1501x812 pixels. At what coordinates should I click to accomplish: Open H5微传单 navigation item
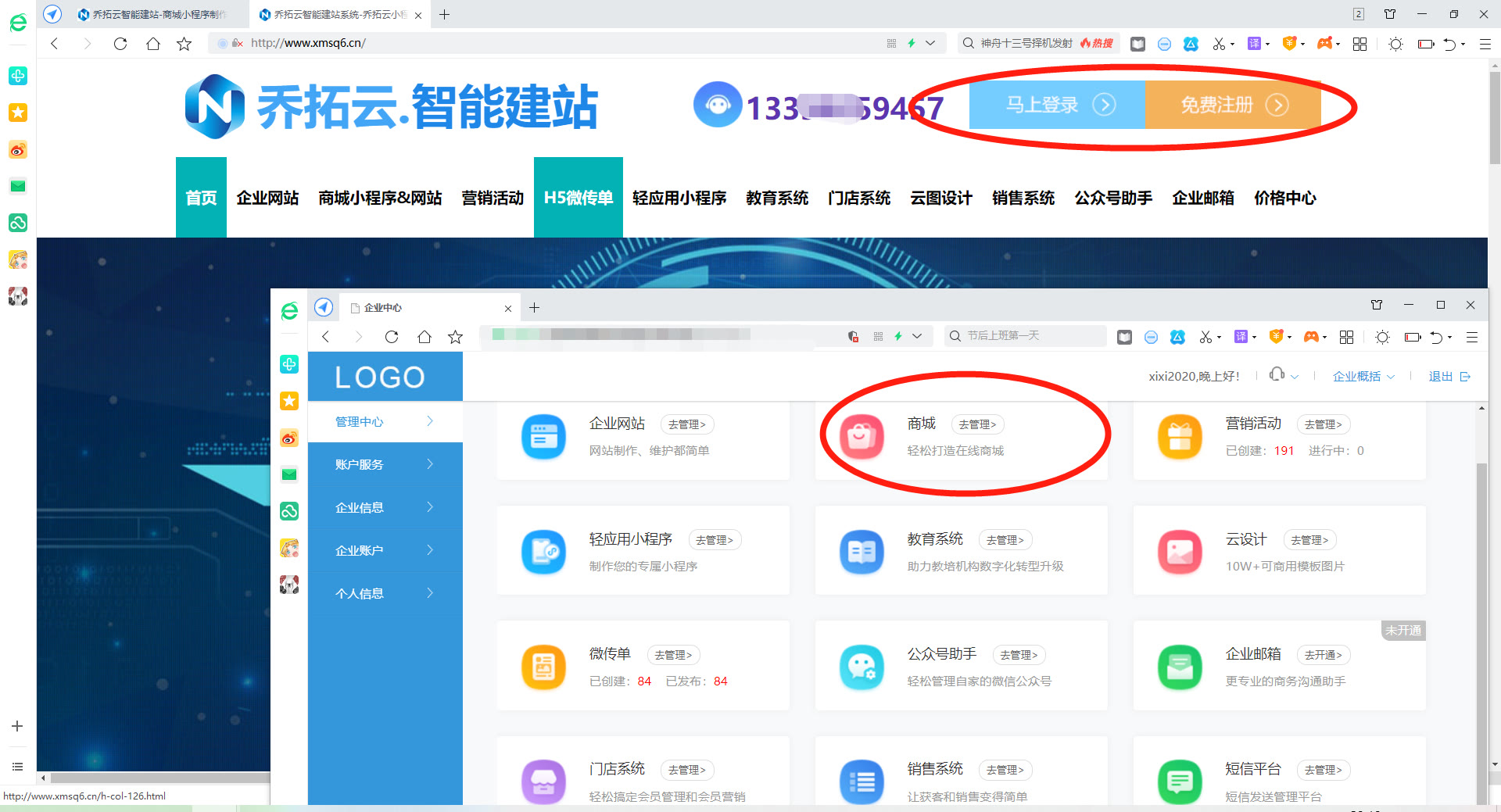[x=579, y=198]
